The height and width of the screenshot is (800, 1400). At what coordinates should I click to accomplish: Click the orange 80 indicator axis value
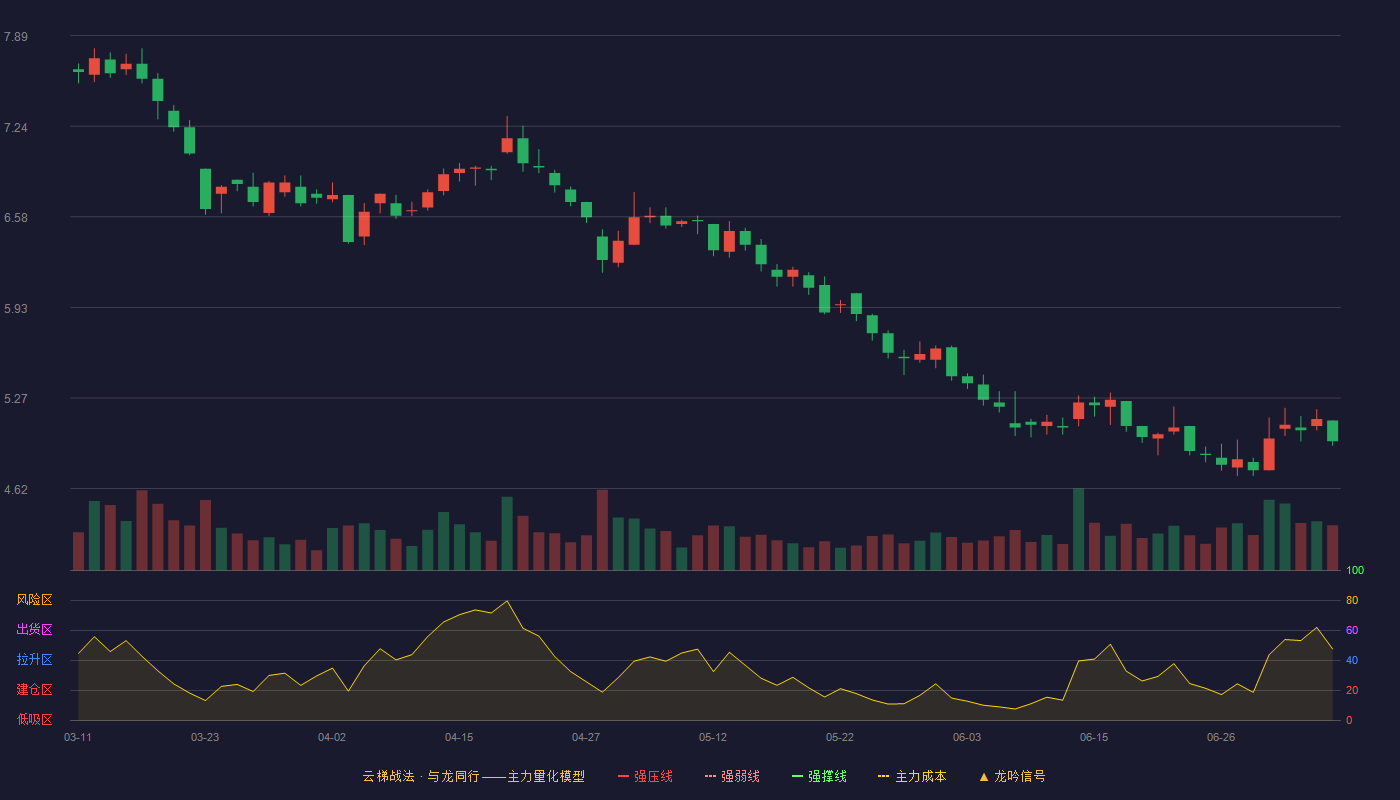coord(1352,600)
